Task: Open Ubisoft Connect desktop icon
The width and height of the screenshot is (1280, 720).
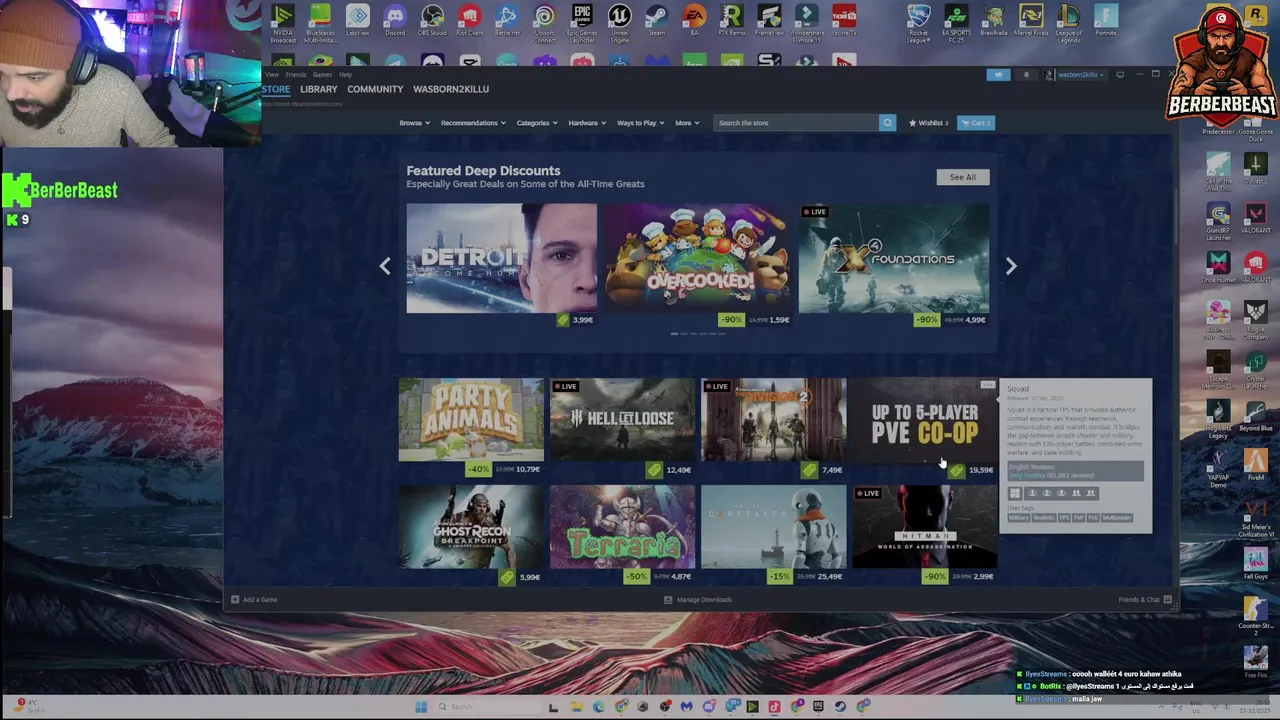Action: pos(544,23)
